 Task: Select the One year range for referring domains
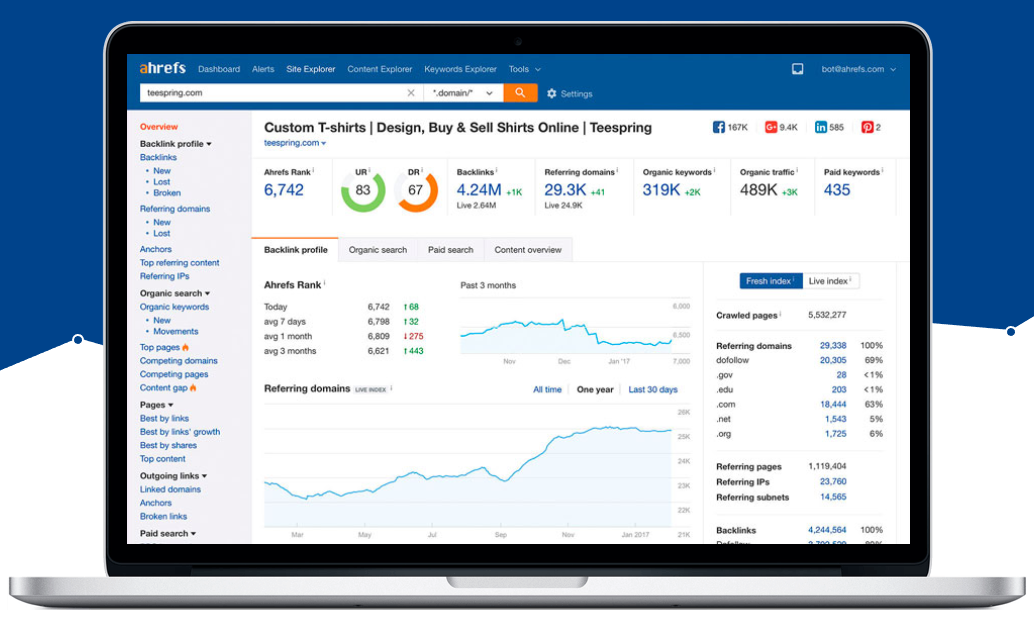point(595,389)
